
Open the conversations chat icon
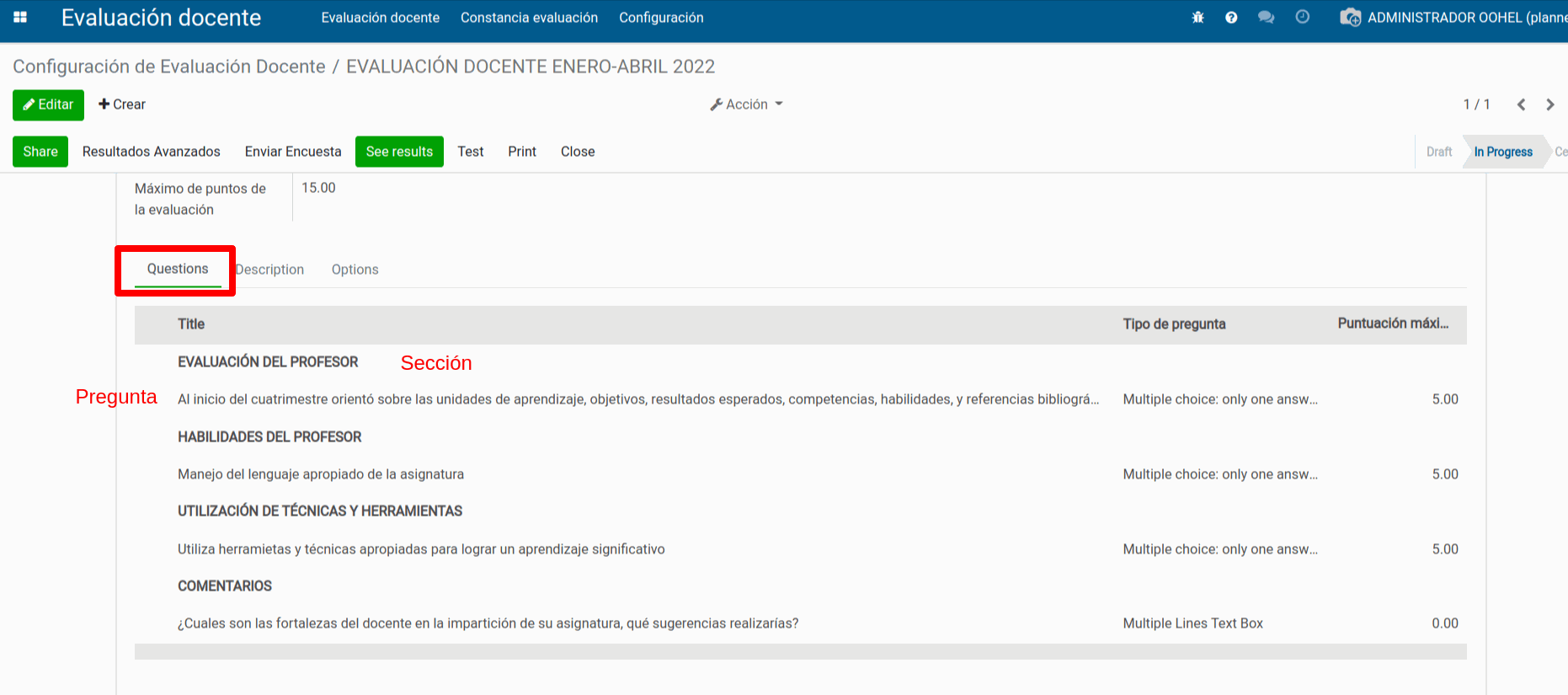click(x=1266, y=18)
